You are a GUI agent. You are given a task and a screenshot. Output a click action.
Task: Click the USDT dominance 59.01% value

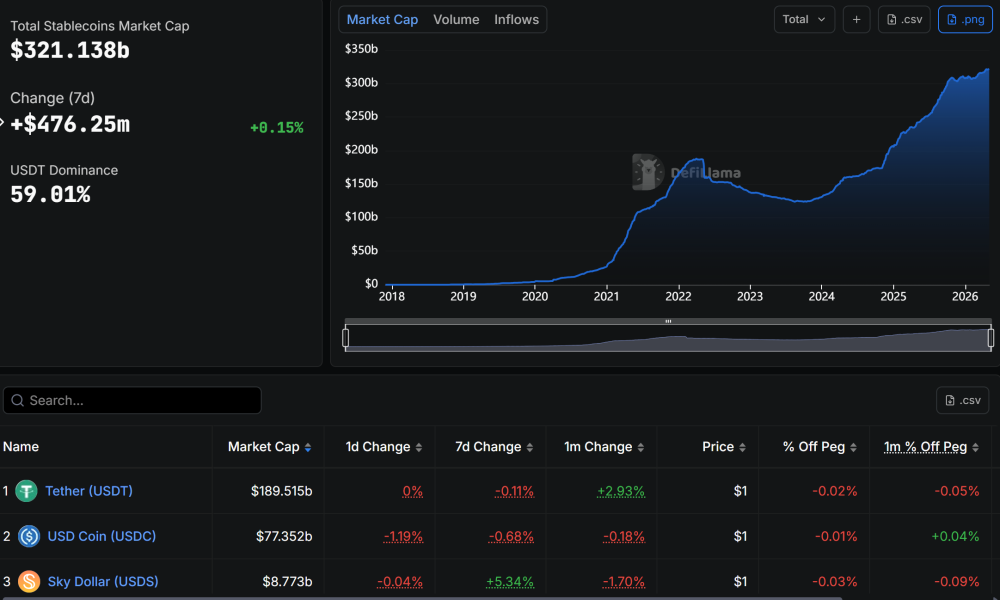tap(50, 194)
